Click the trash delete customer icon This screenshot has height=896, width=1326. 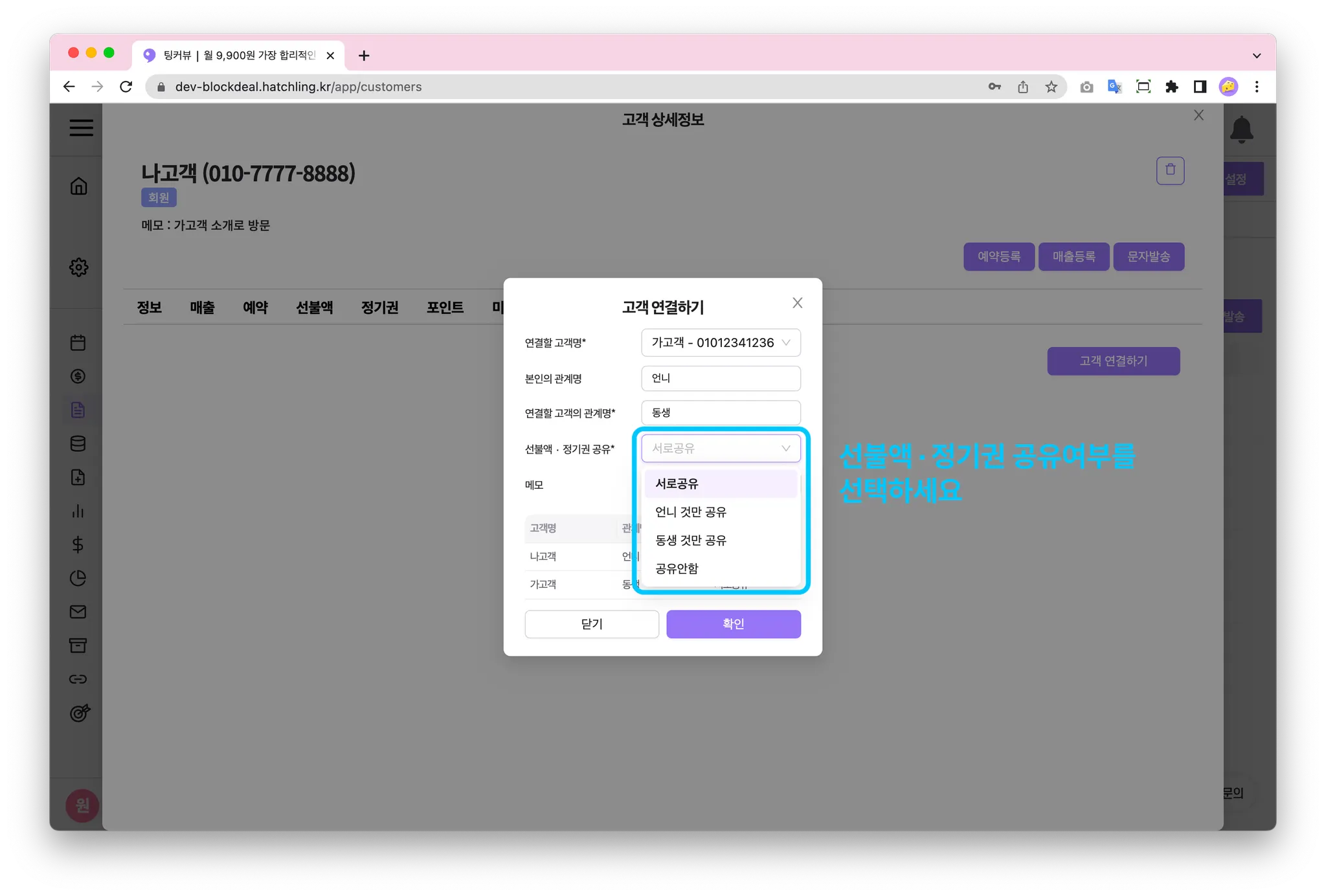[x=1170, y=170]
